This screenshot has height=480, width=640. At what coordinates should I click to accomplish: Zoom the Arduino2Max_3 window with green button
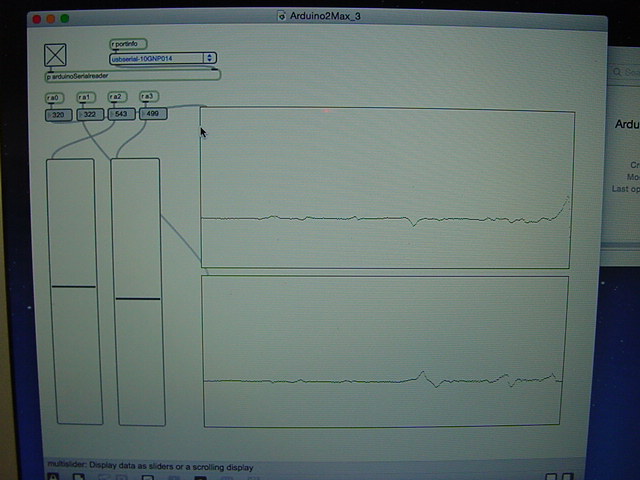(x=64, y=18)
